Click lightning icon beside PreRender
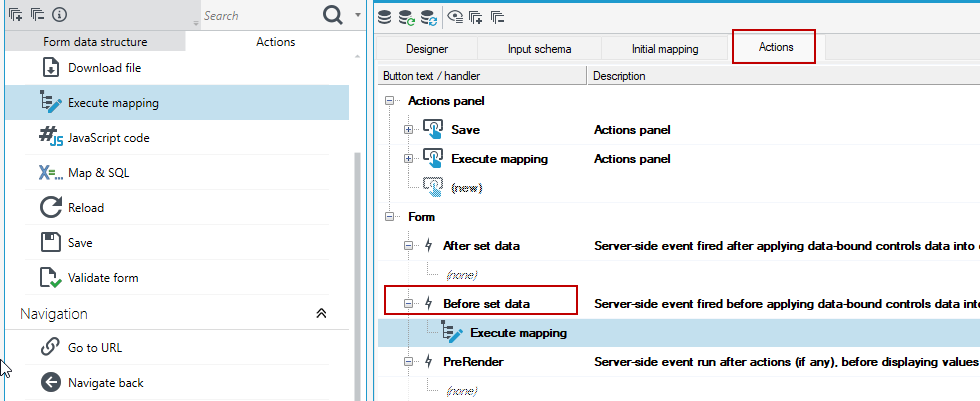 (429, 362)
